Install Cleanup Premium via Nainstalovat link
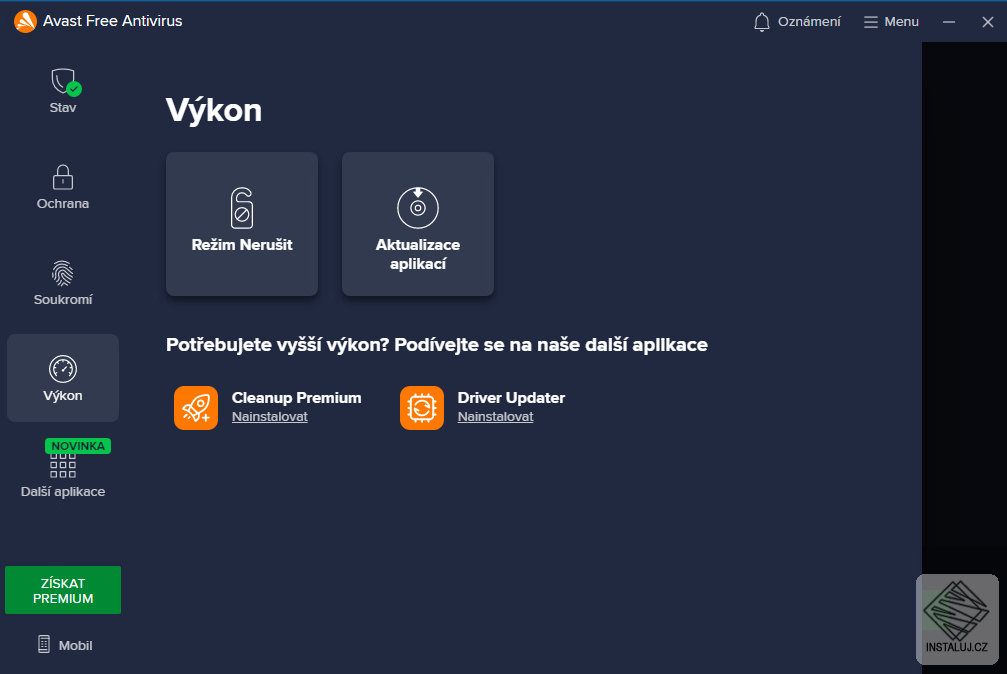 coord(270,416)
